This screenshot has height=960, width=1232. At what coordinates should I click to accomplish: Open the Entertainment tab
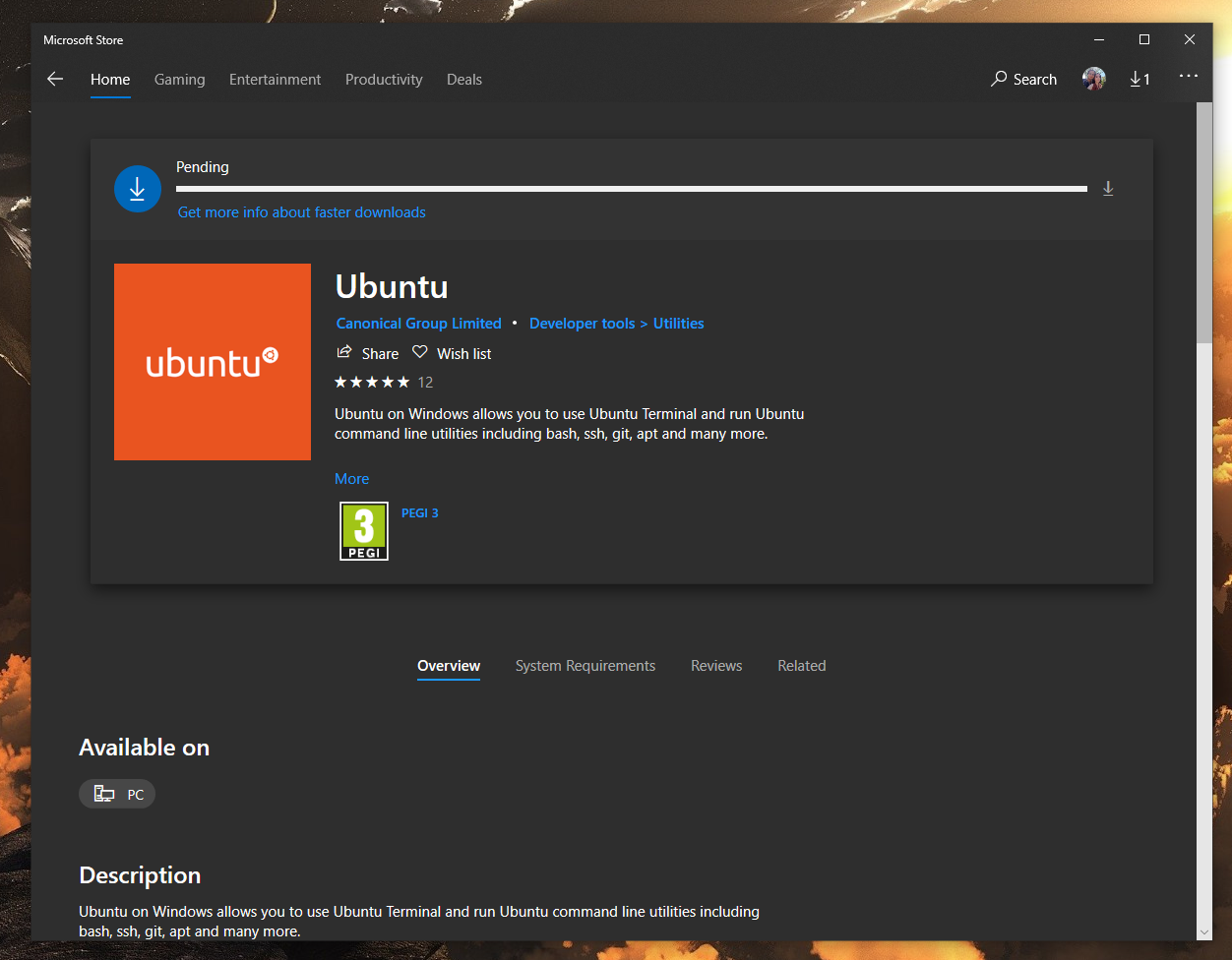(x=276, y=80)
